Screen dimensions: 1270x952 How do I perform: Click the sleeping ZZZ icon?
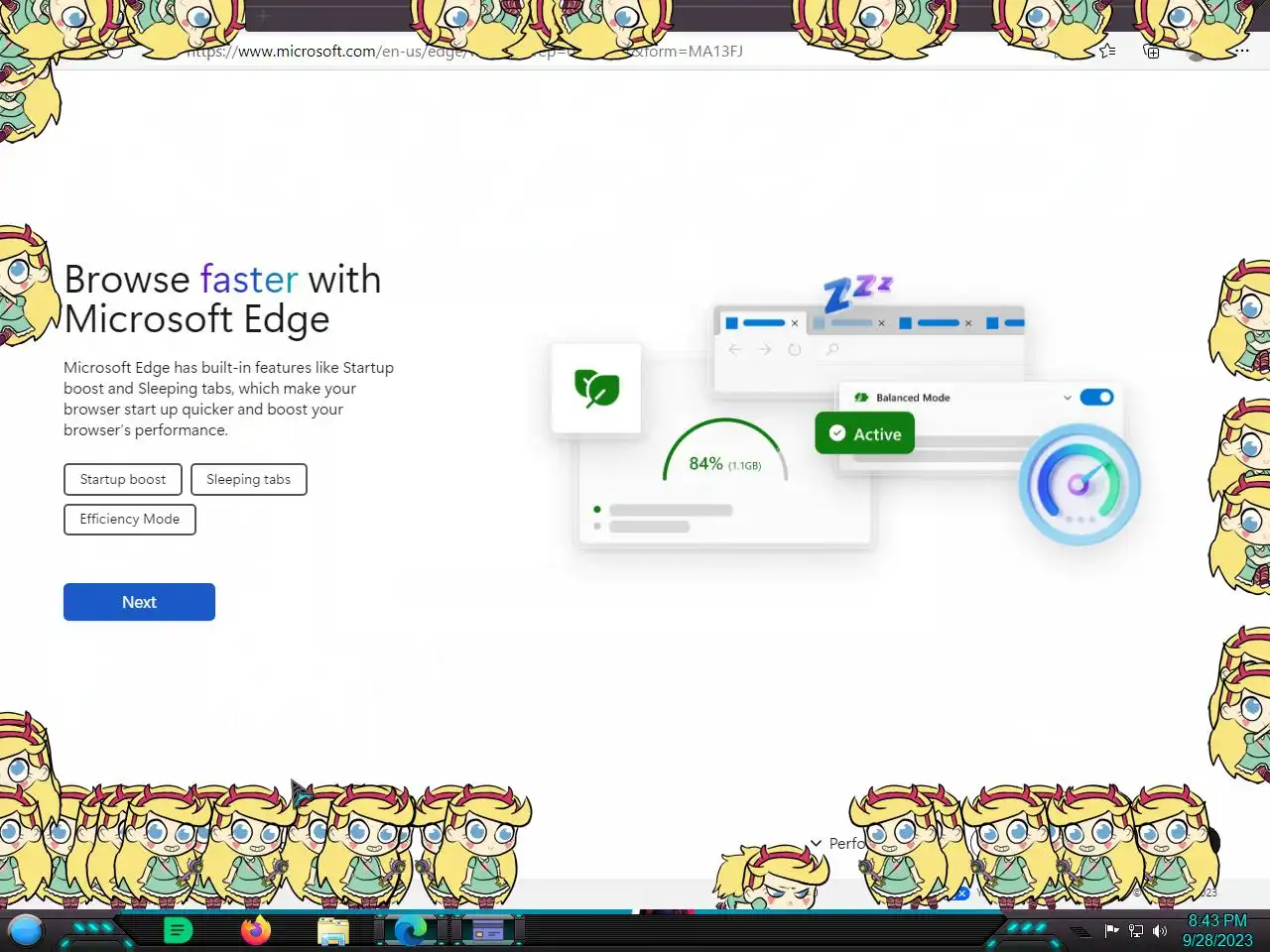857,294
